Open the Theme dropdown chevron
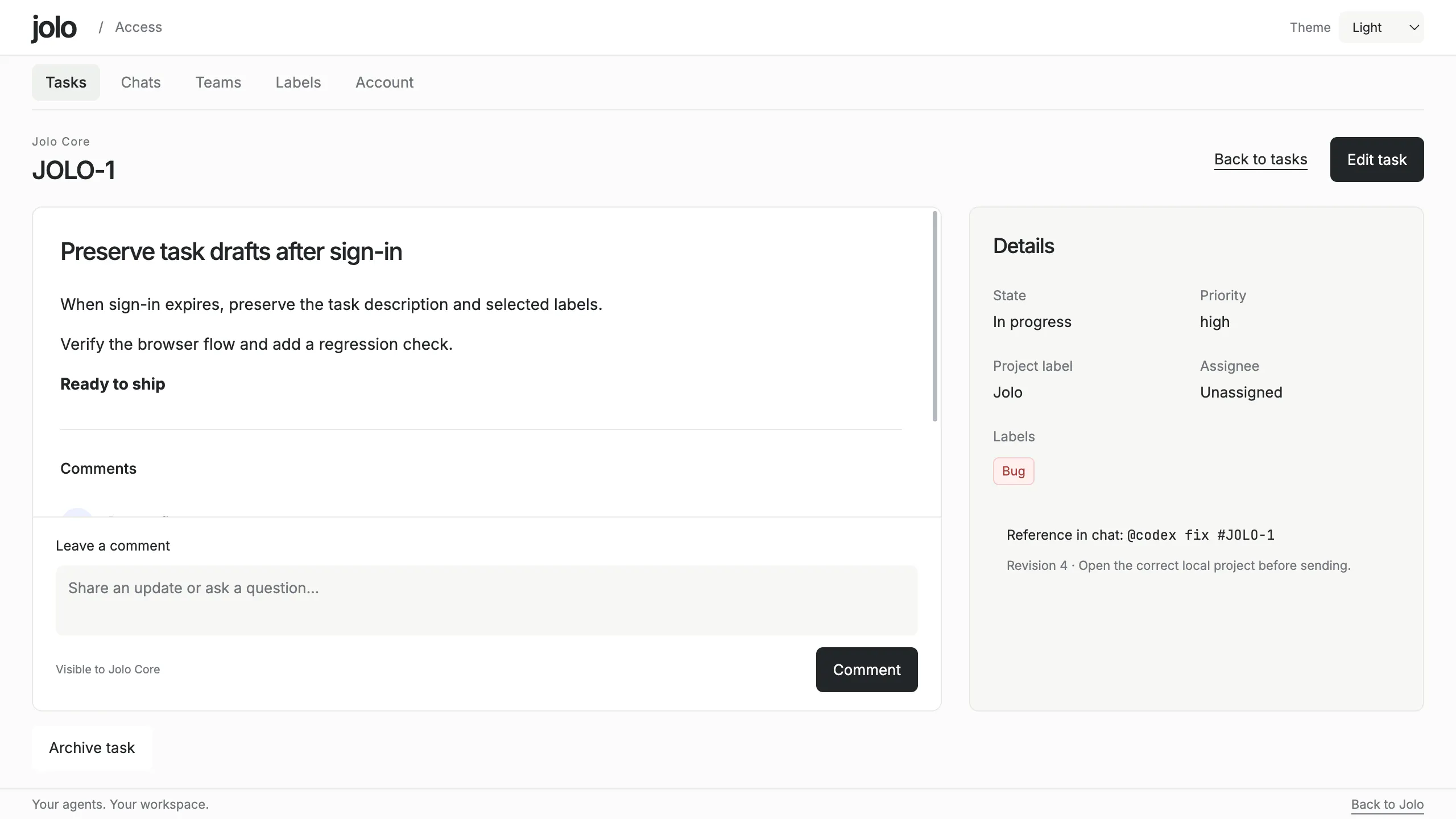1456x819 pixels. pyautogui.click(x=1414, y=27)
